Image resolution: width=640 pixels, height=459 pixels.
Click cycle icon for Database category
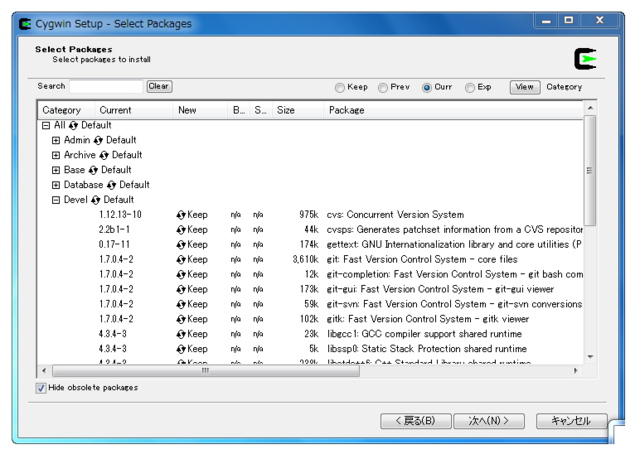pos(111,185)
